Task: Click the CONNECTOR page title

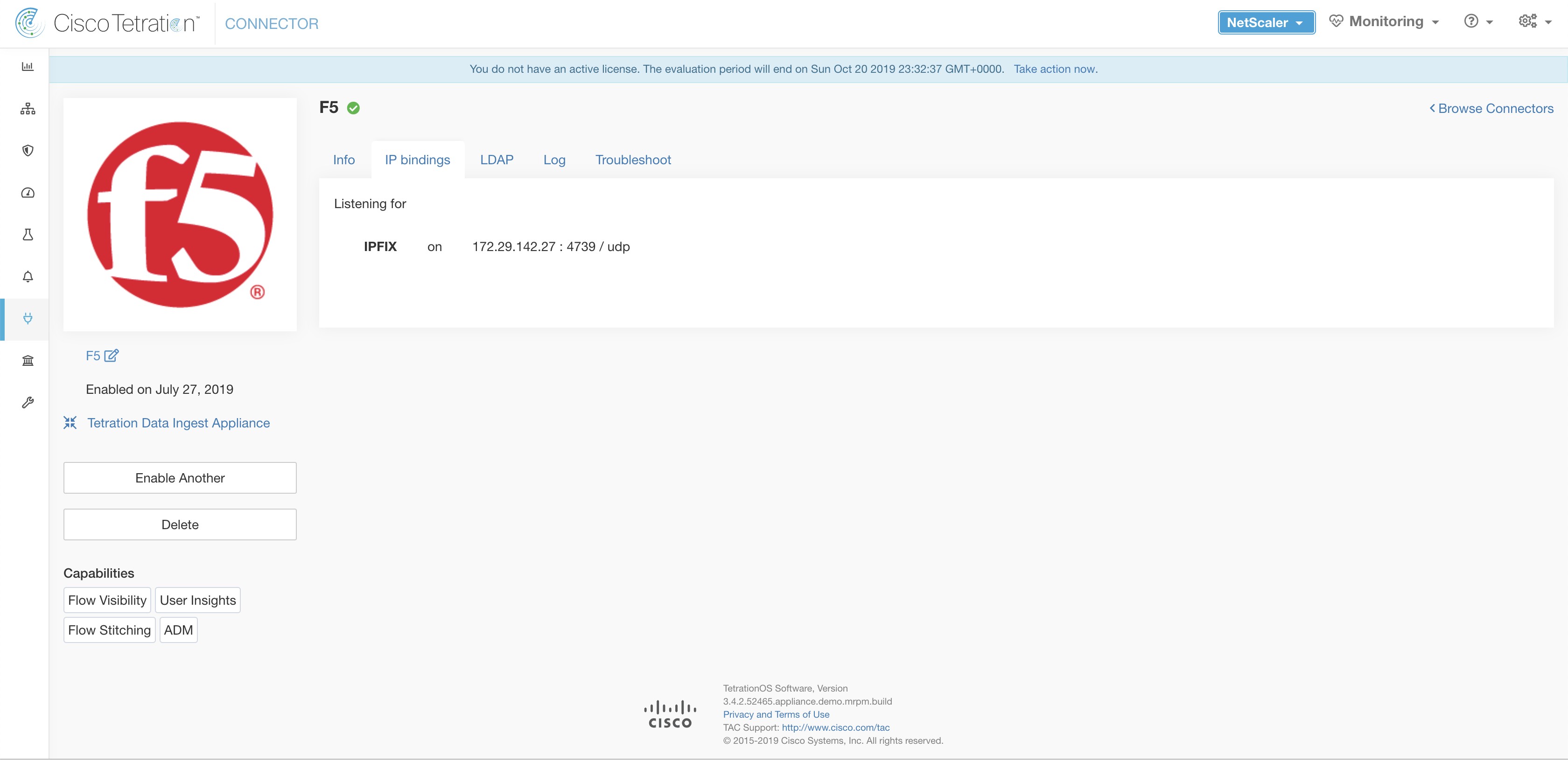Action: click(272, 24)
